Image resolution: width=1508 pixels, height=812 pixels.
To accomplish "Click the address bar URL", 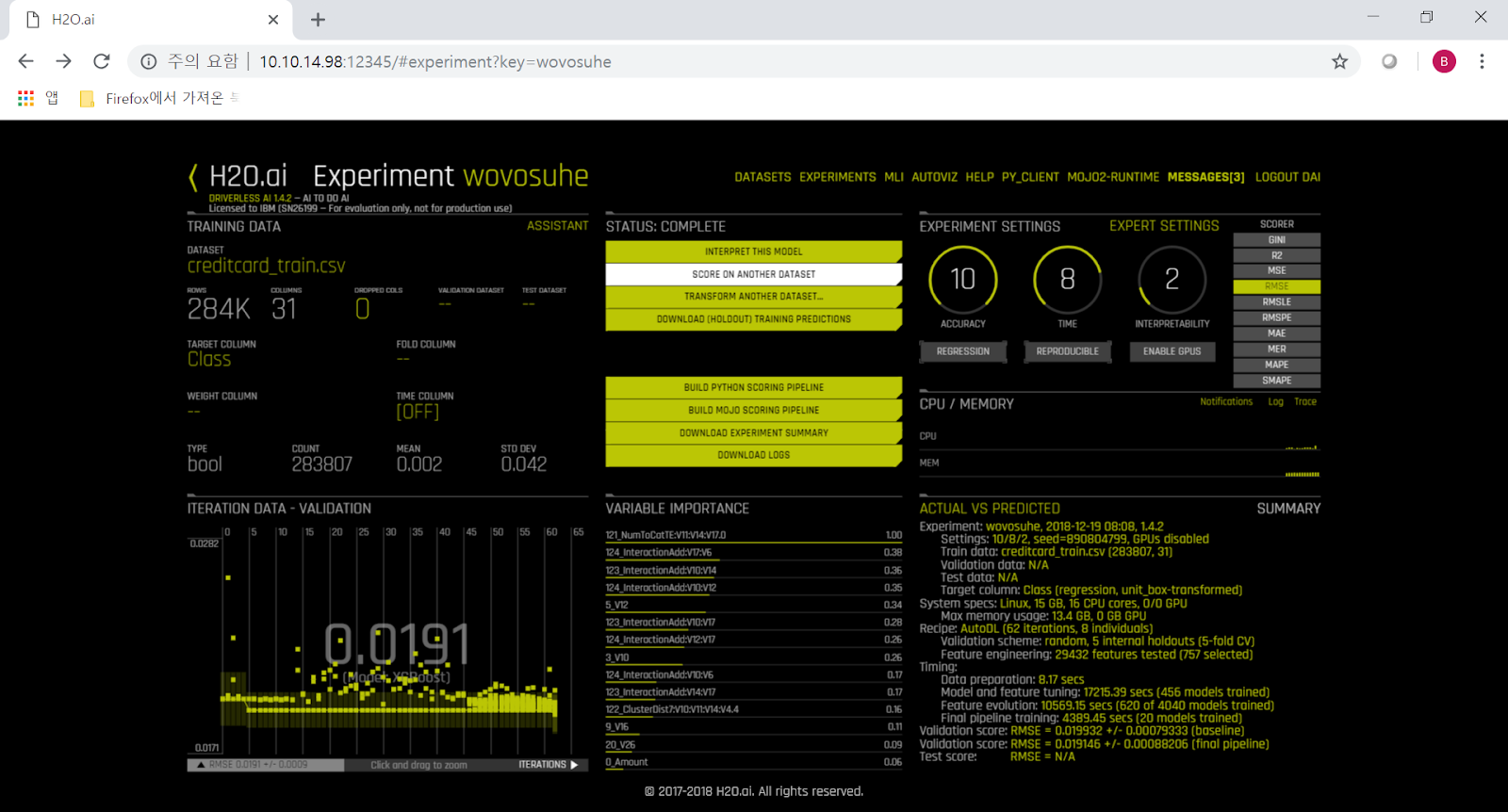I will 435,61.
